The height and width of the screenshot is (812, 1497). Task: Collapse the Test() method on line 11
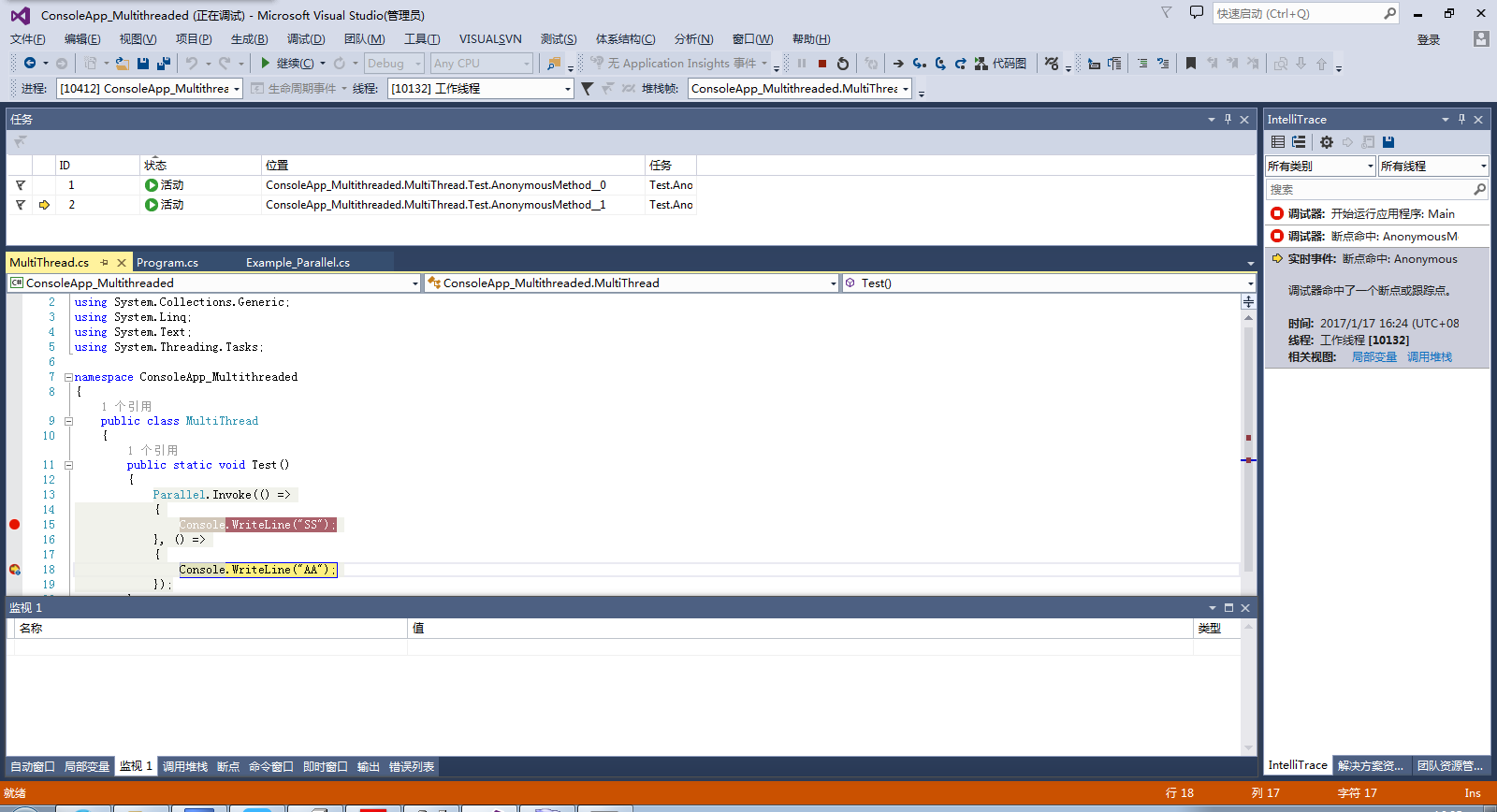[68, 465]
